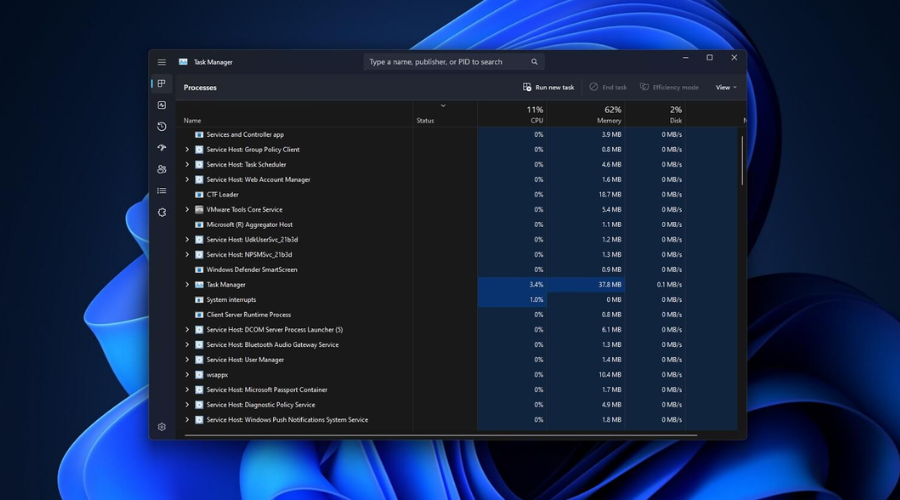Expand Service Host: UdkUserSvc_21b3d
Viewport: 900px width, 500px height.
[x=187, y=240]
